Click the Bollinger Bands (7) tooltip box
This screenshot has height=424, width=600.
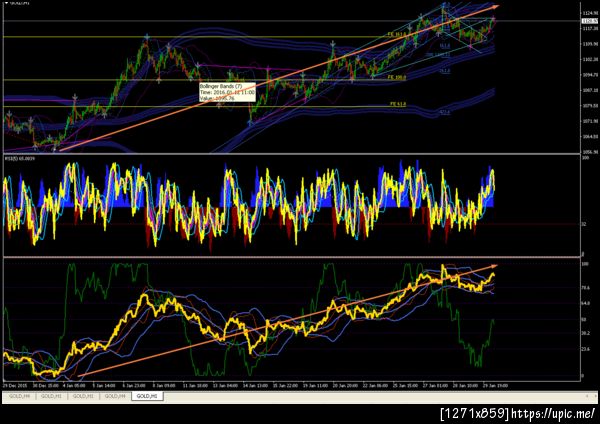pos(227,92)
